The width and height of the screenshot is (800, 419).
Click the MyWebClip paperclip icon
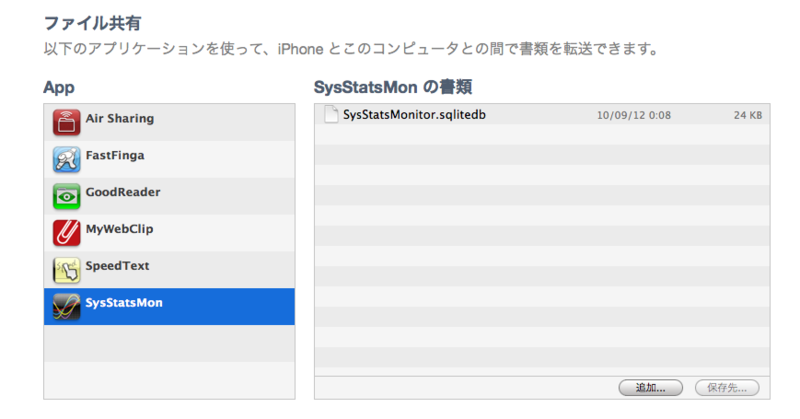pyautogui.click(x=67, y=233)
